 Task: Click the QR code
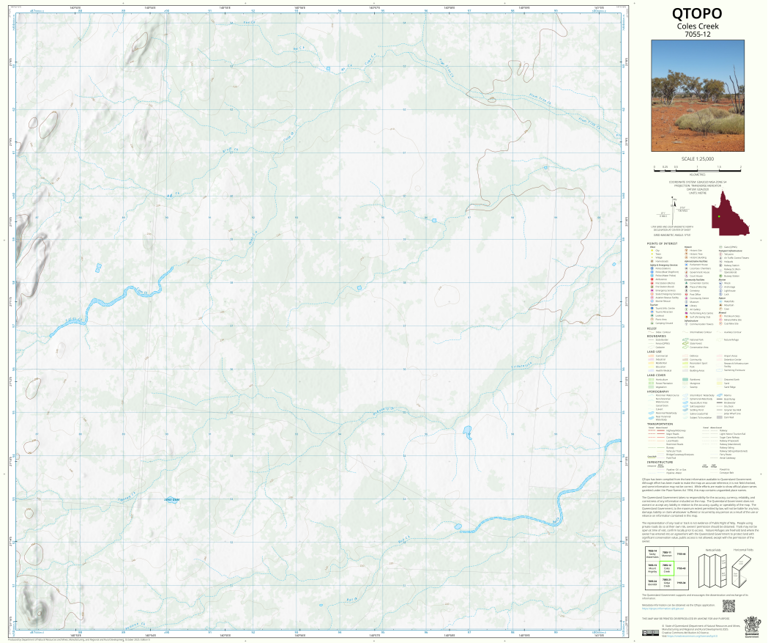[x=729, y=606]
